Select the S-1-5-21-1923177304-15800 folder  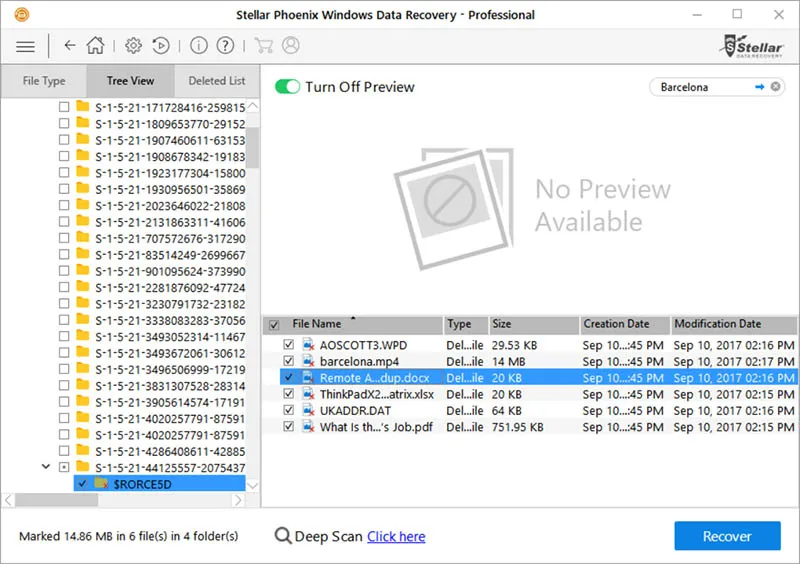pyautogui.click(x=170, y=173)
